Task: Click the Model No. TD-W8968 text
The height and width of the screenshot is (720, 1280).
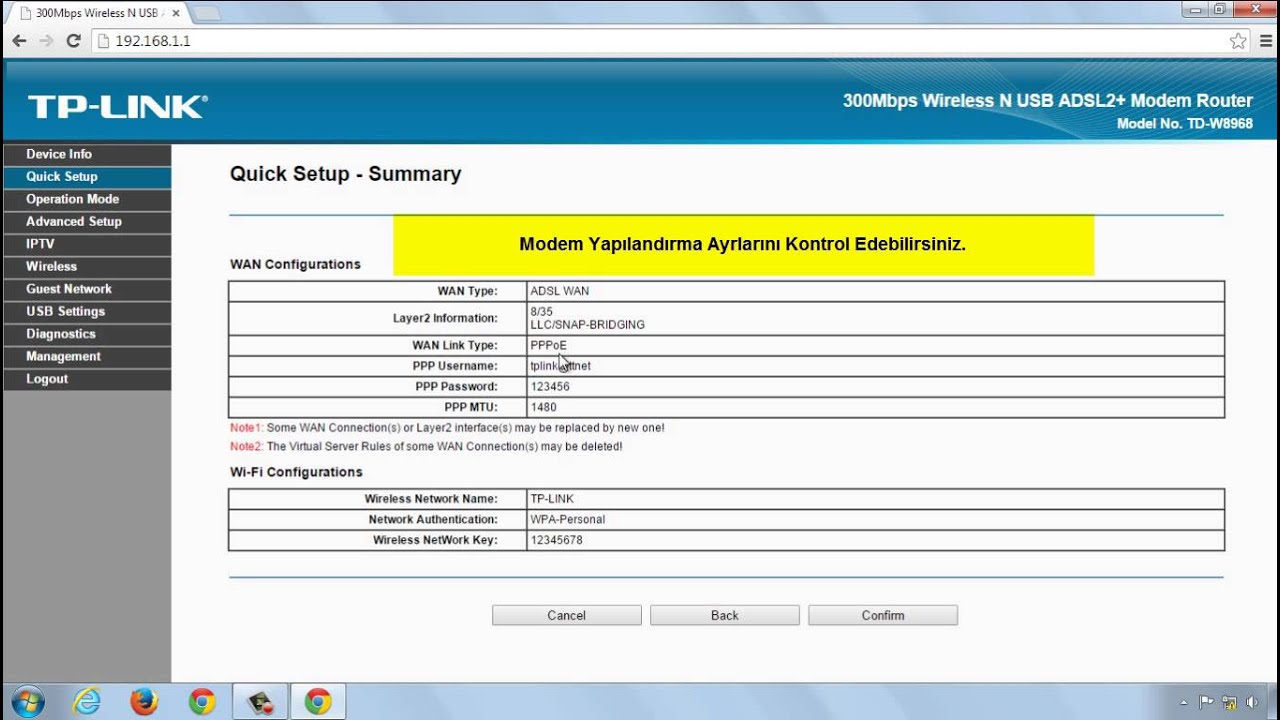Action: point(1185,124)
